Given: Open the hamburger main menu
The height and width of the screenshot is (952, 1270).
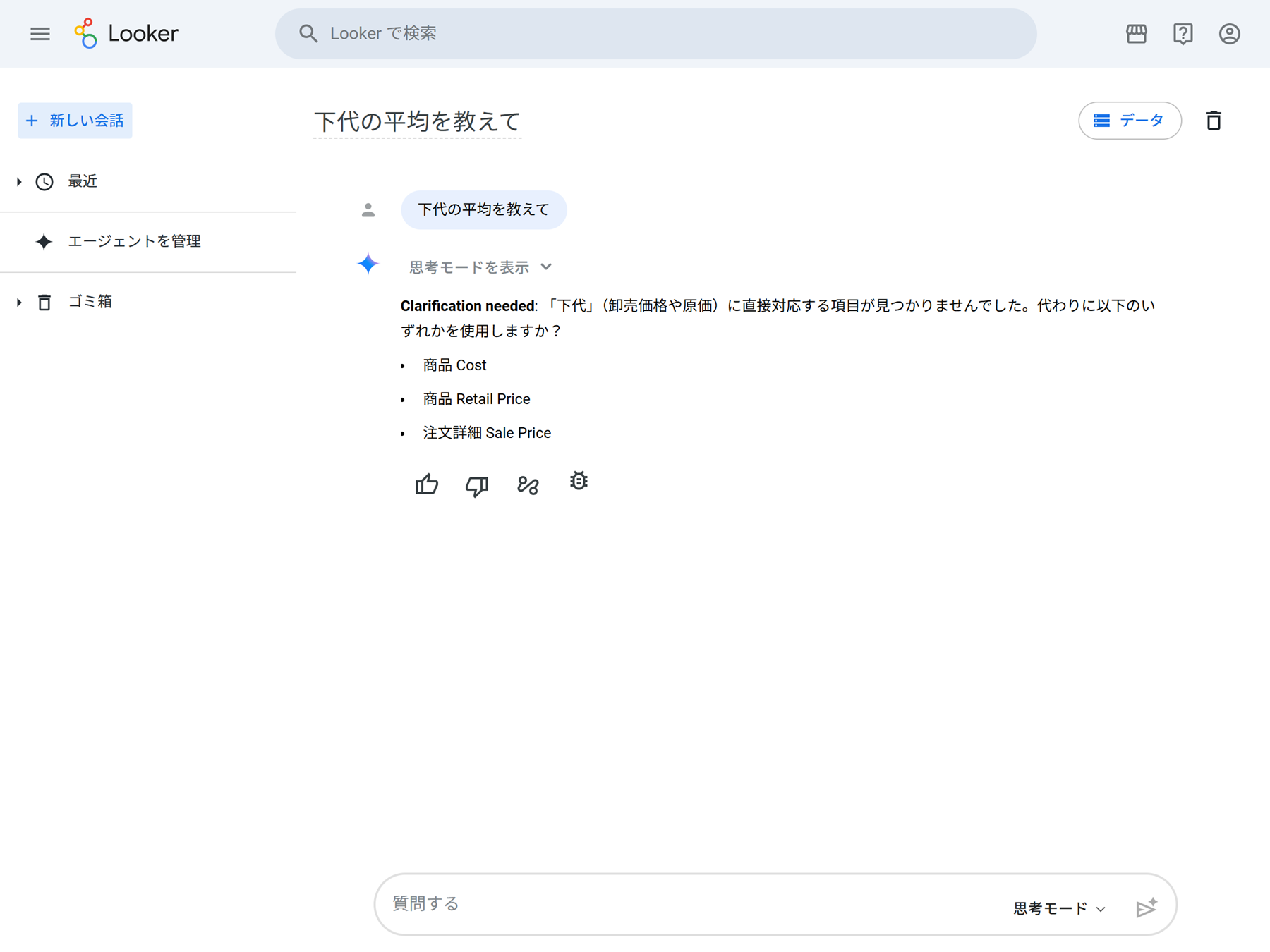Looking at the screenshot, I should pyautogui.click(x=40, y=34).
